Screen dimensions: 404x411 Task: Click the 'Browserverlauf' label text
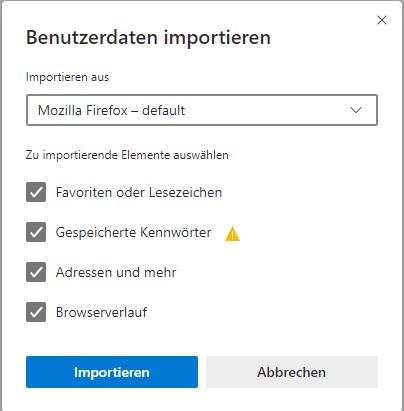click(x=101, y=312)
